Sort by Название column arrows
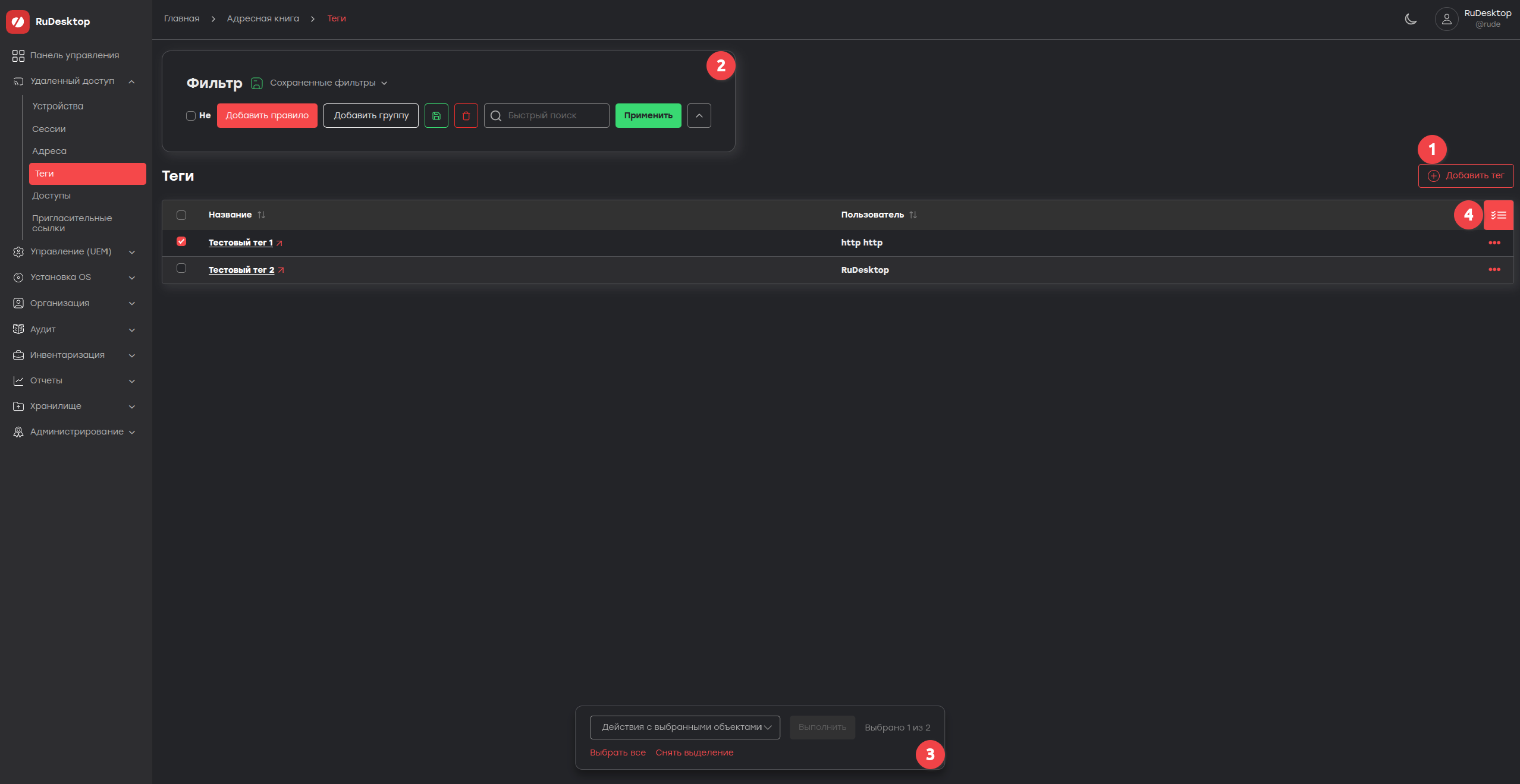Screen dimensions: 1520x784 click(261, 215)
